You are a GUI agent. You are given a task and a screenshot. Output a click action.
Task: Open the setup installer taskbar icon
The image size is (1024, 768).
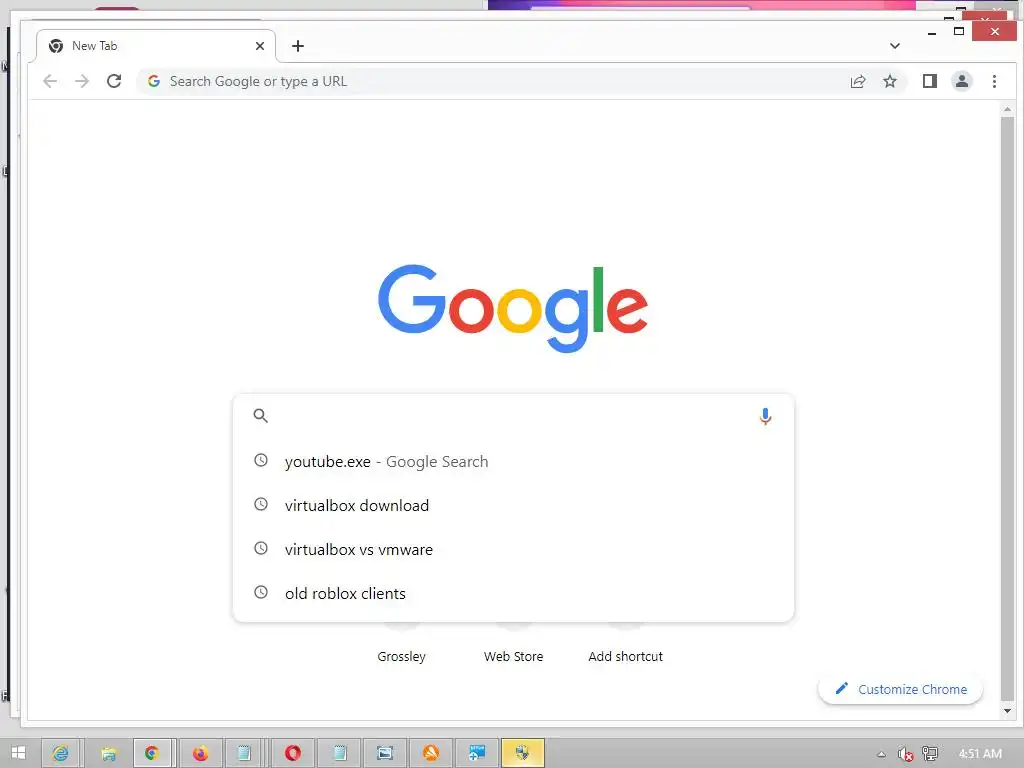[x=477, y=754]
